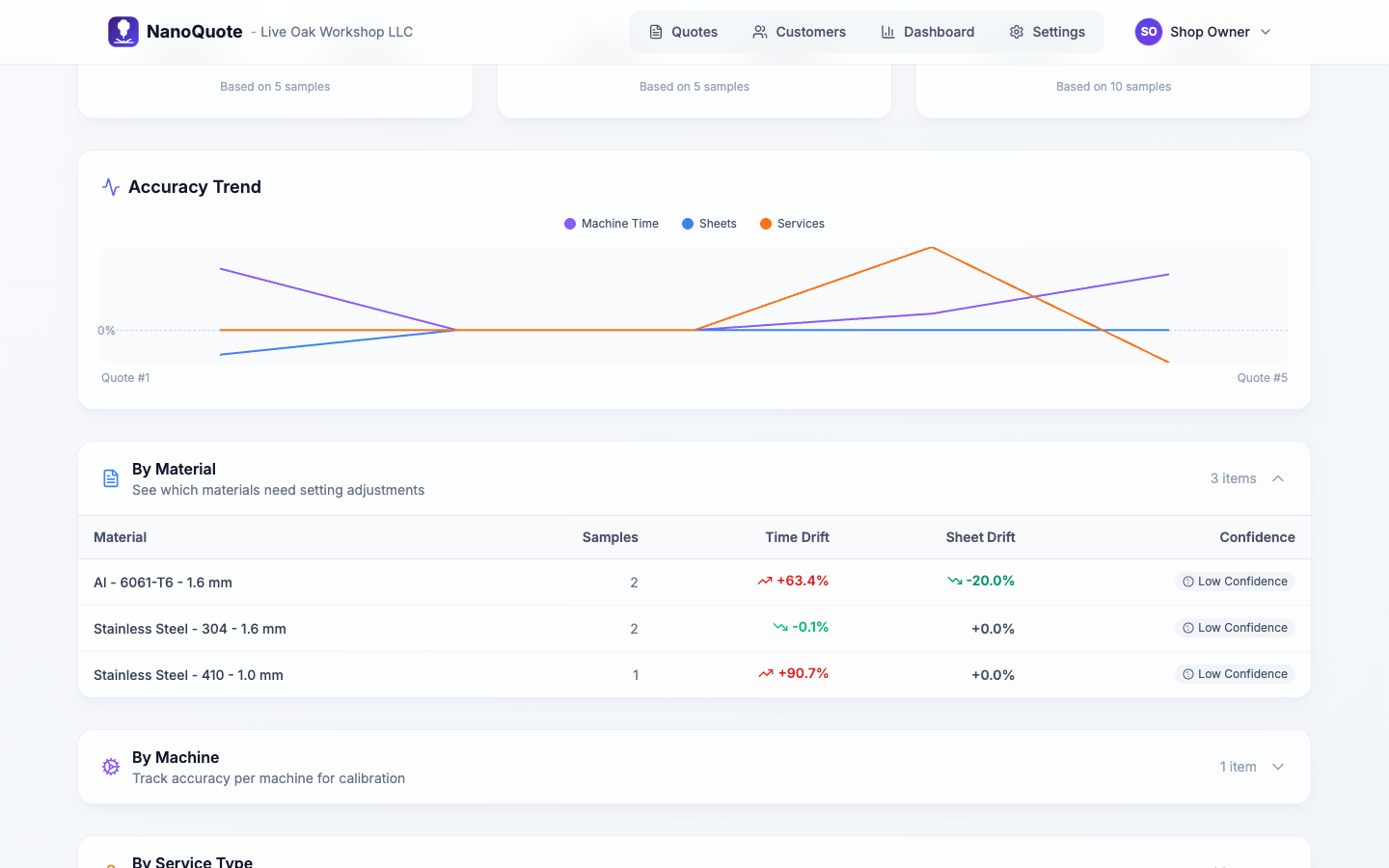Click the downward trend icon beside -20.0%
The height and width of the screenshot is (868, 1389).
pyautogui.click(x=954, y=582)
